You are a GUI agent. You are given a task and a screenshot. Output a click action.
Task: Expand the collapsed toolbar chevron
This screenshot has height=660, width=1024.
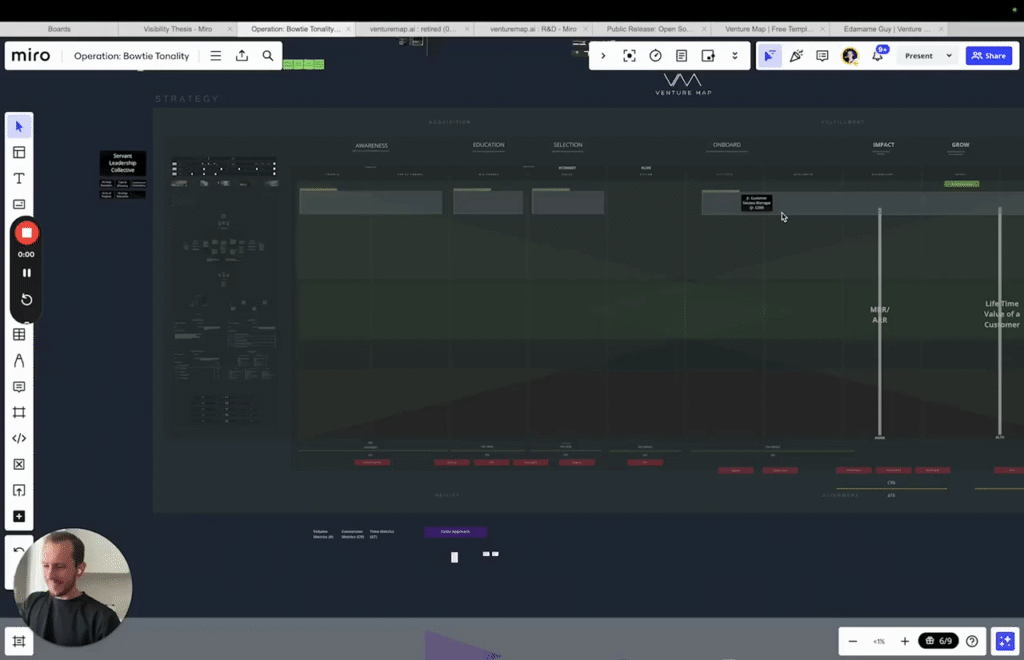[x=603, y=55]
